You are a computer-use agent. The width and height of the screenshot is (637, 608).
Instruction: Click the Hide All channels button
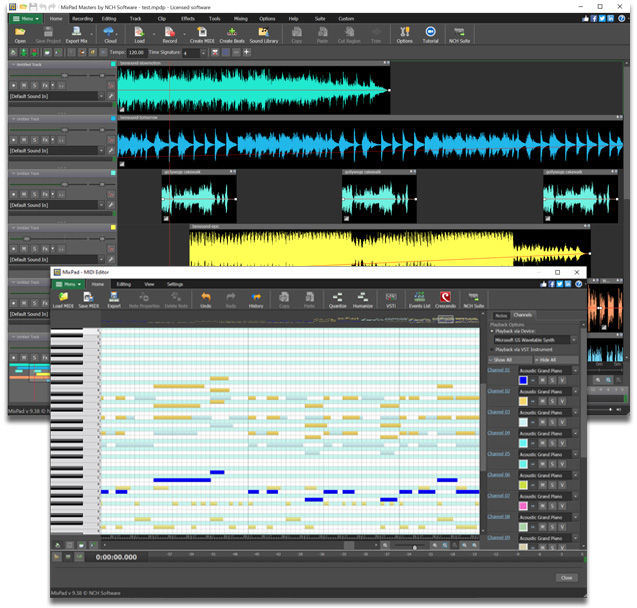click(555, 360)
